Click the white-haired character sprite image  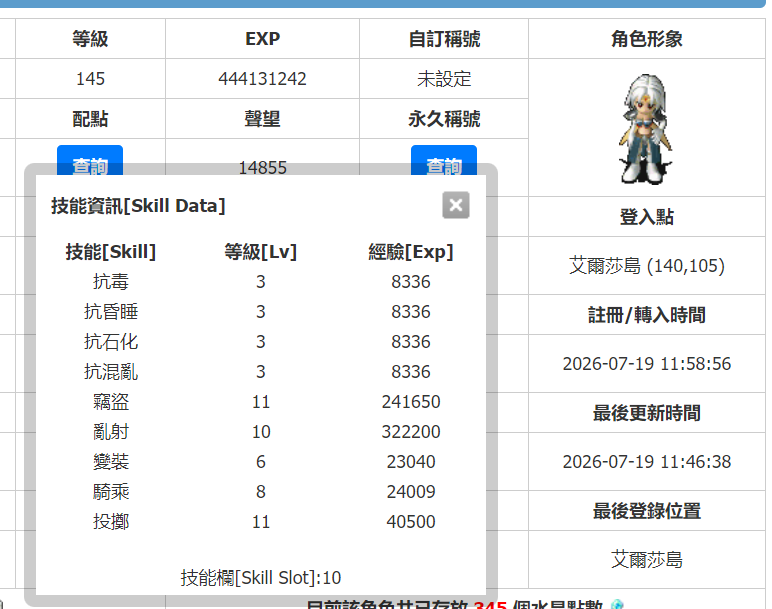pos(645,129)
